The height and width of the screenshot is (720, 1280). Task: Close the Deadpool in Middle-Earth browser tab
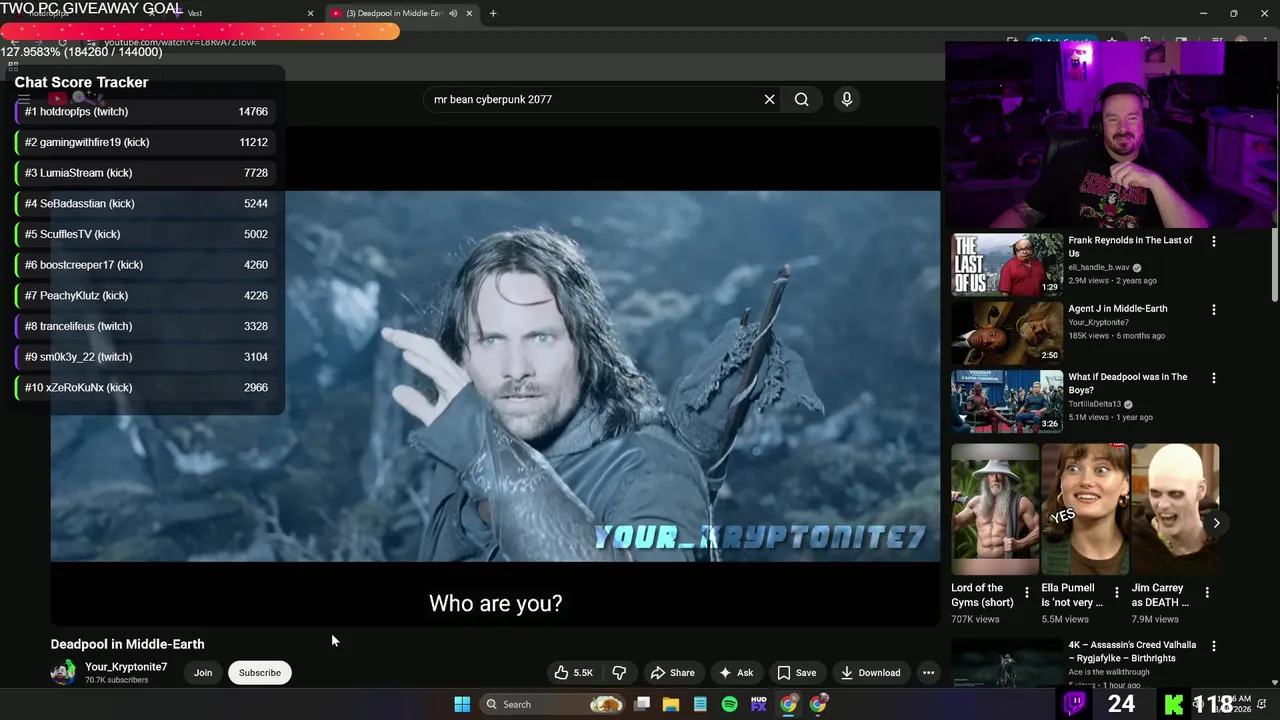[469, 13]
